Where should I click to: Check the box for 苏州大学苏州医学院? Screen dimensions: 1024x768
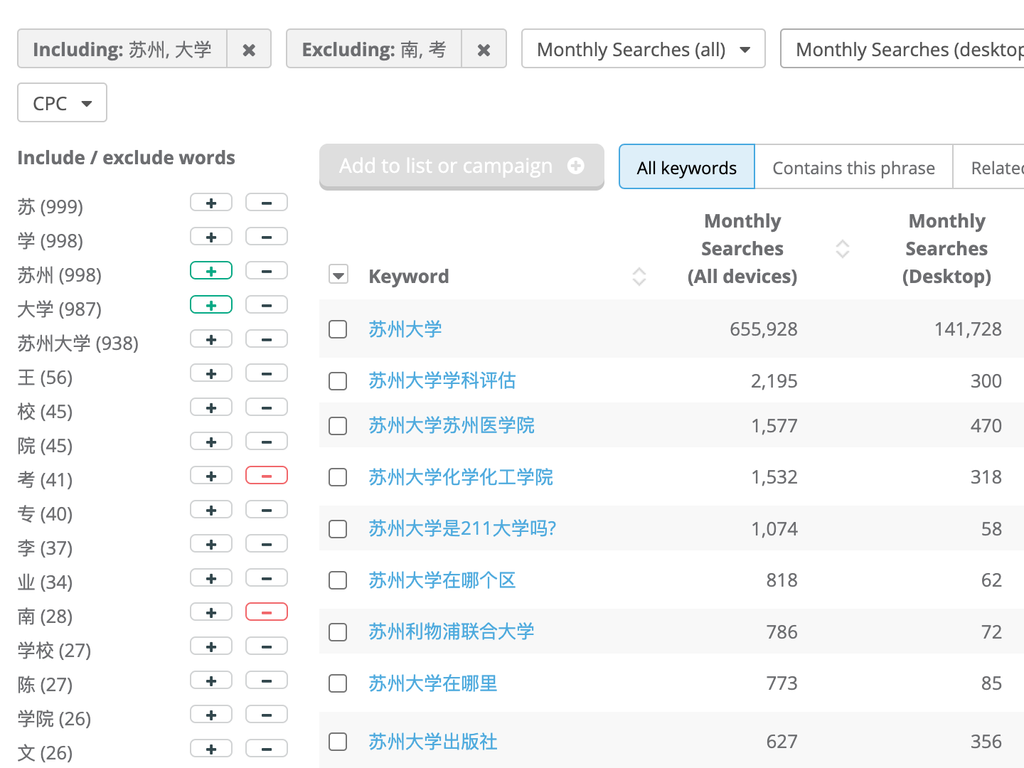click(338, 426)
